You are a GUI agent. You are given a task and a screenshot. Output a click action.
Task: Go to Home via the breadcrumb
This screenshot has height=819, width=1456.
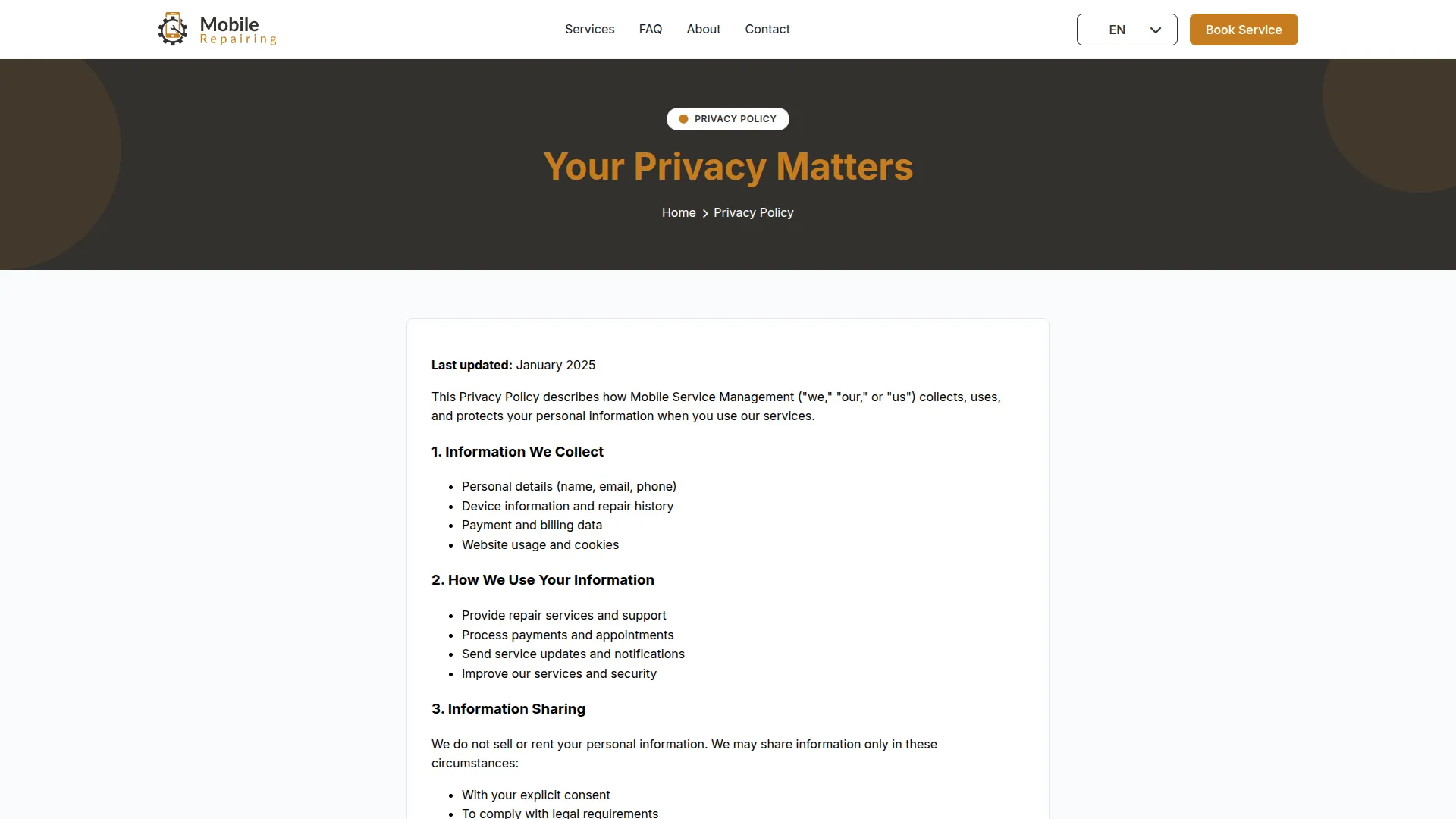(x=678, y=213)
